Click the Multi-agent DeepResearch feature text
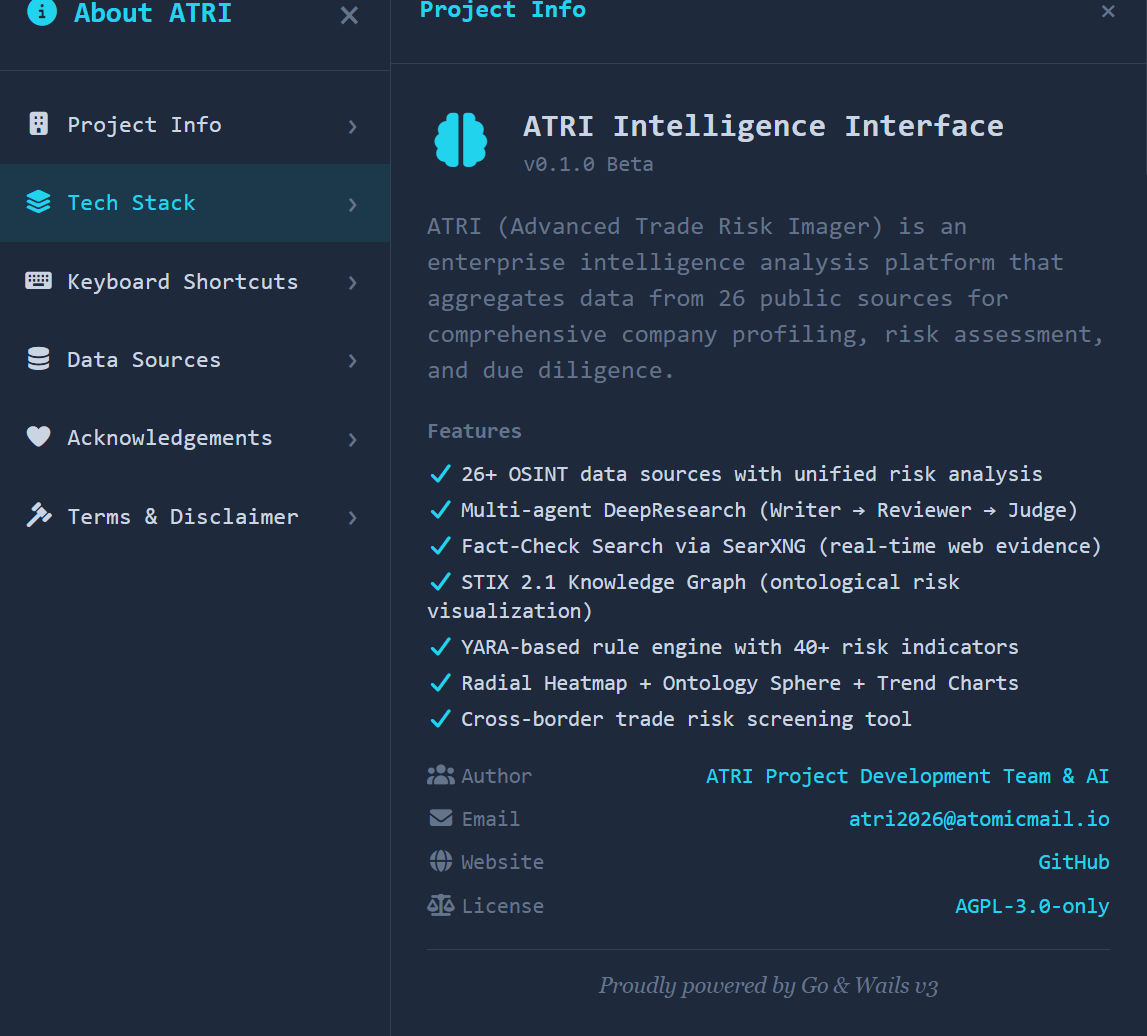Image resolution: width=1147 pixels, height=1036 pixels. (769, 510)
